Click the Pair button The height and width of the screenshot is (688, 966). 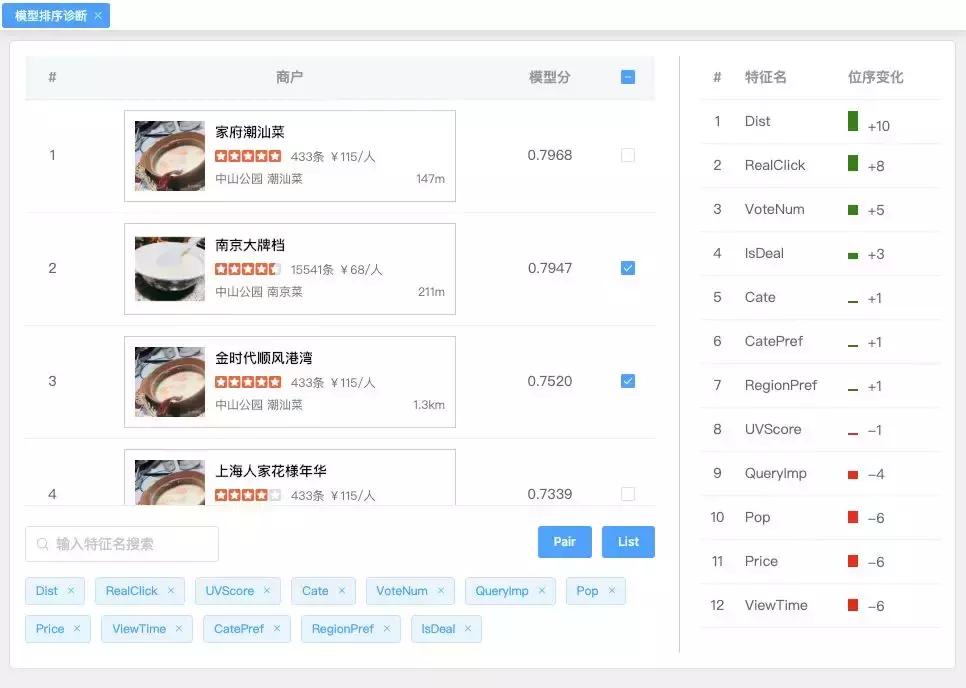click(x=564, y=541)
